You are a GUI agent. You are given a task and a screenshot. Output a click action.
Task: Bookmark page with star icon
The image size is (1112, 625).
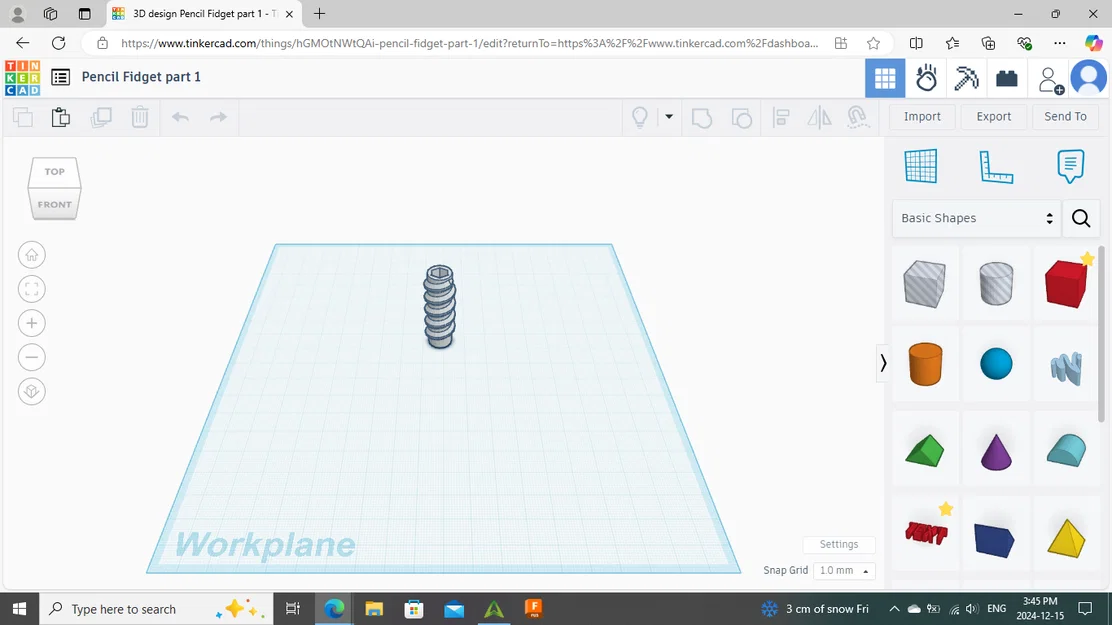pyautogui.click(x=873, y=43)
